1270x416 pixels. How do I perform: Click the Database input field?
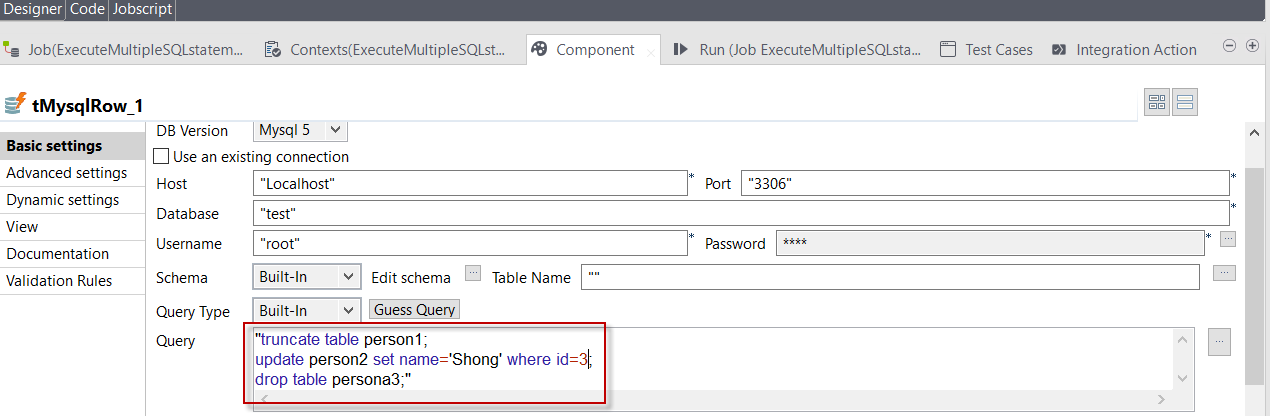pos(740,214)
